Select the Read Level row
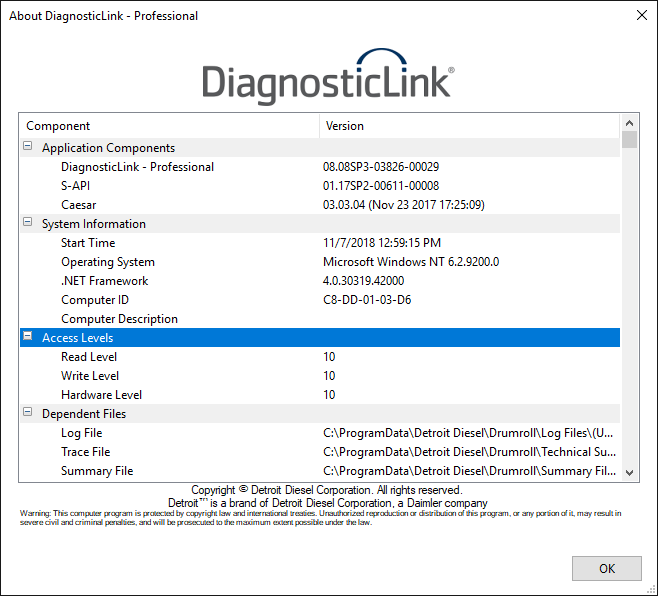Screen dimensions: 658x596 320,357
